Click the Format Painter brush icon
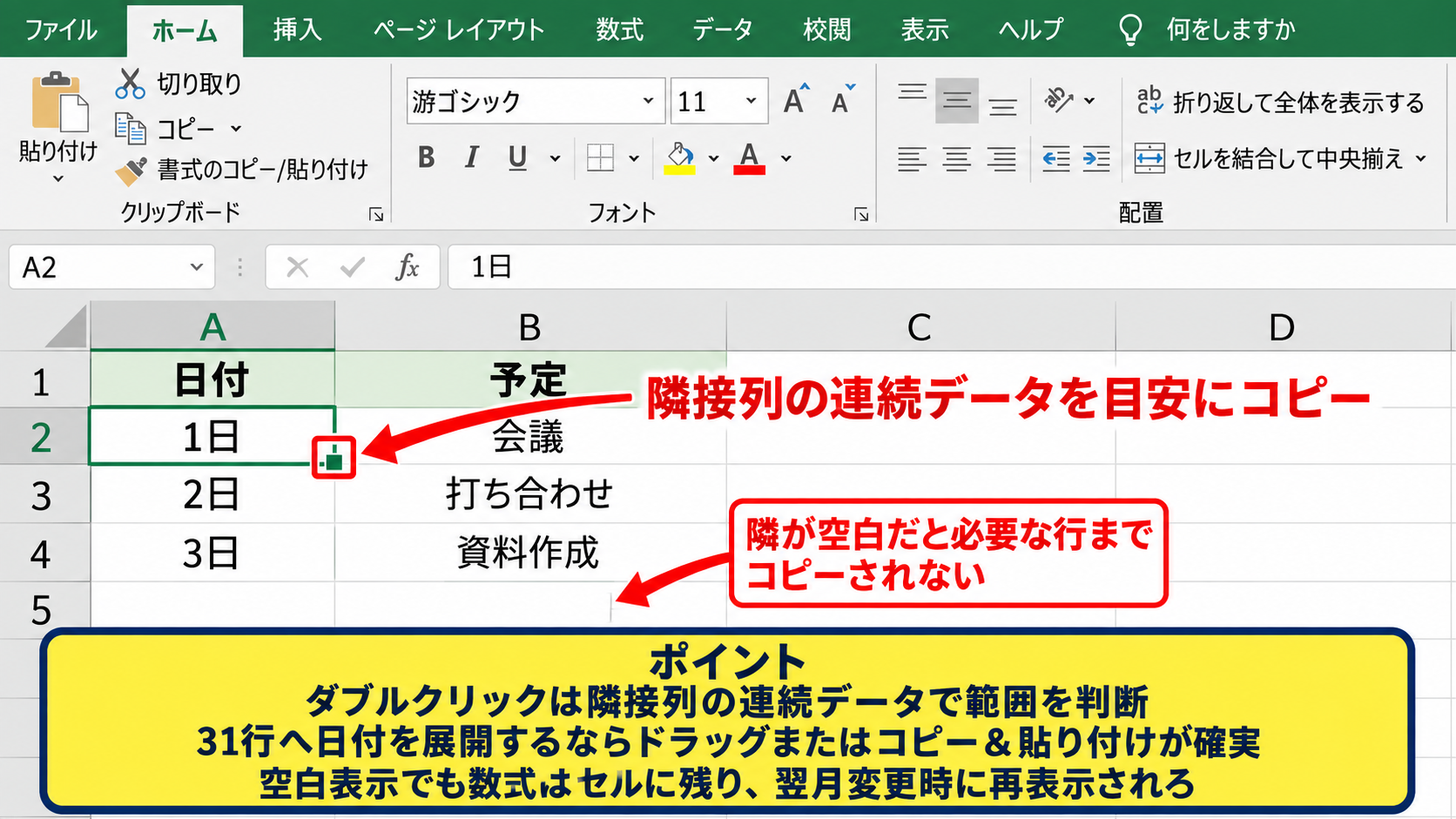 131,171
